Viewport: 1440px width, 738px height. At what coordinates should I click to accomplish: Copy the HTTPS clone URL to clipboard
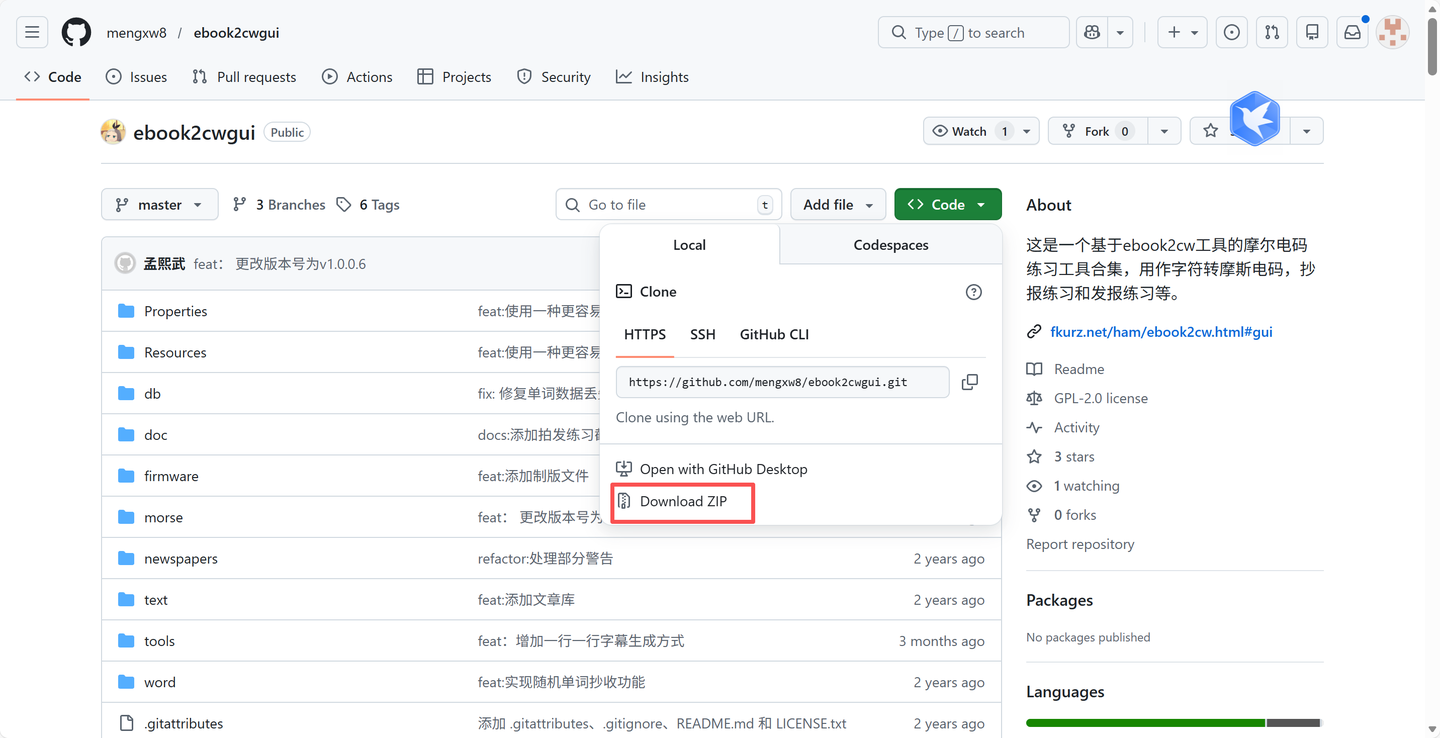click(x=969, y=382)
